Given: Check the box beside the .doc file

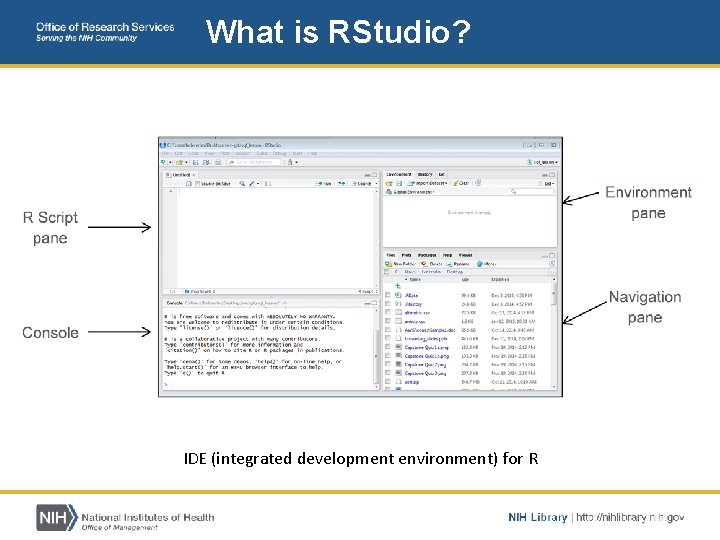Looking at the screenshot, I should coord(388,330).
